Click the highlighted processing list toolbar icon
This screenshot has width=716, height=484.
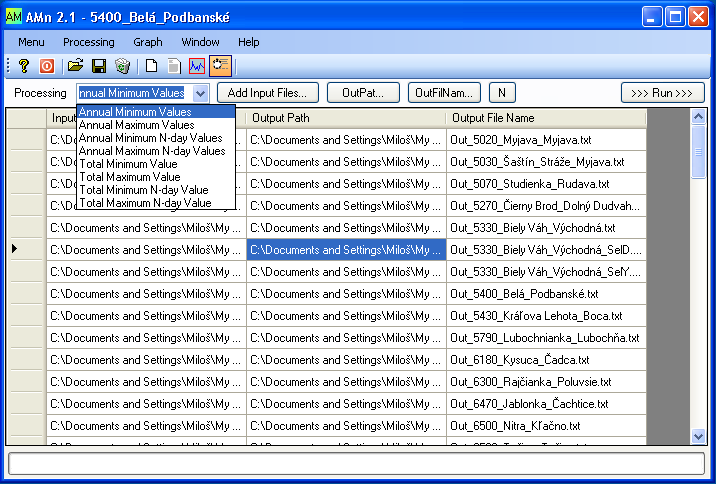[x=221, y=66]
